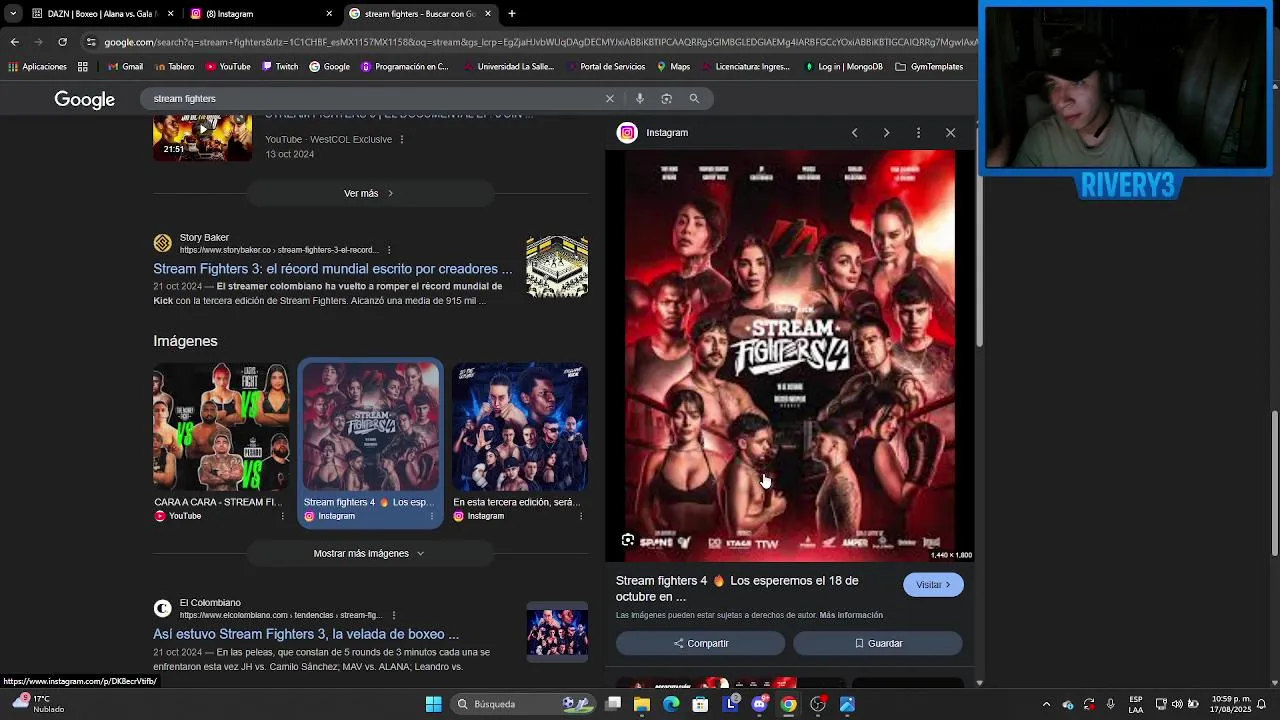Open the tab search dropdown arrow

tap(13, 14)
